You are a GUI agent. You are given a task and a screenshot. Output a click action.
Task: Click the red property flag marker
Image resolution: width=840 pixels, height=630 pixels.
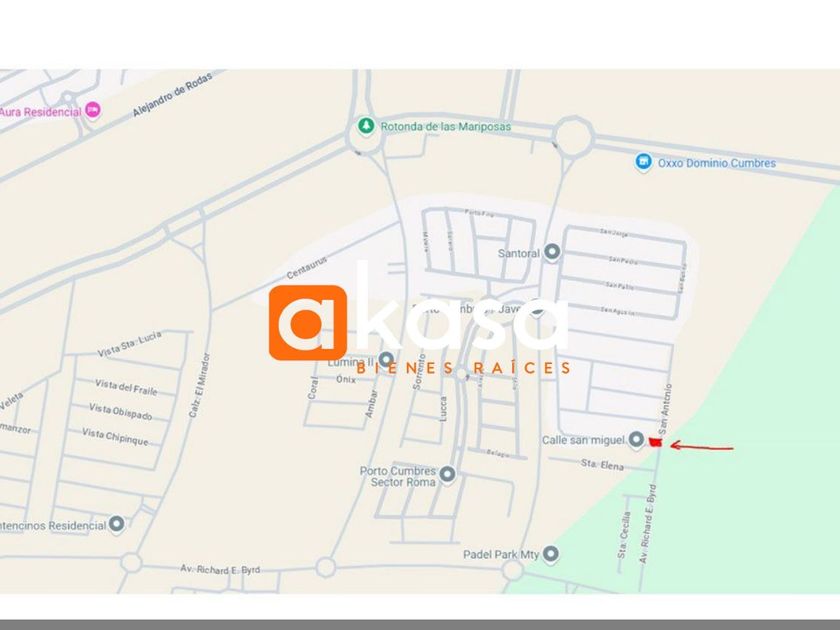tap(655, 442)
